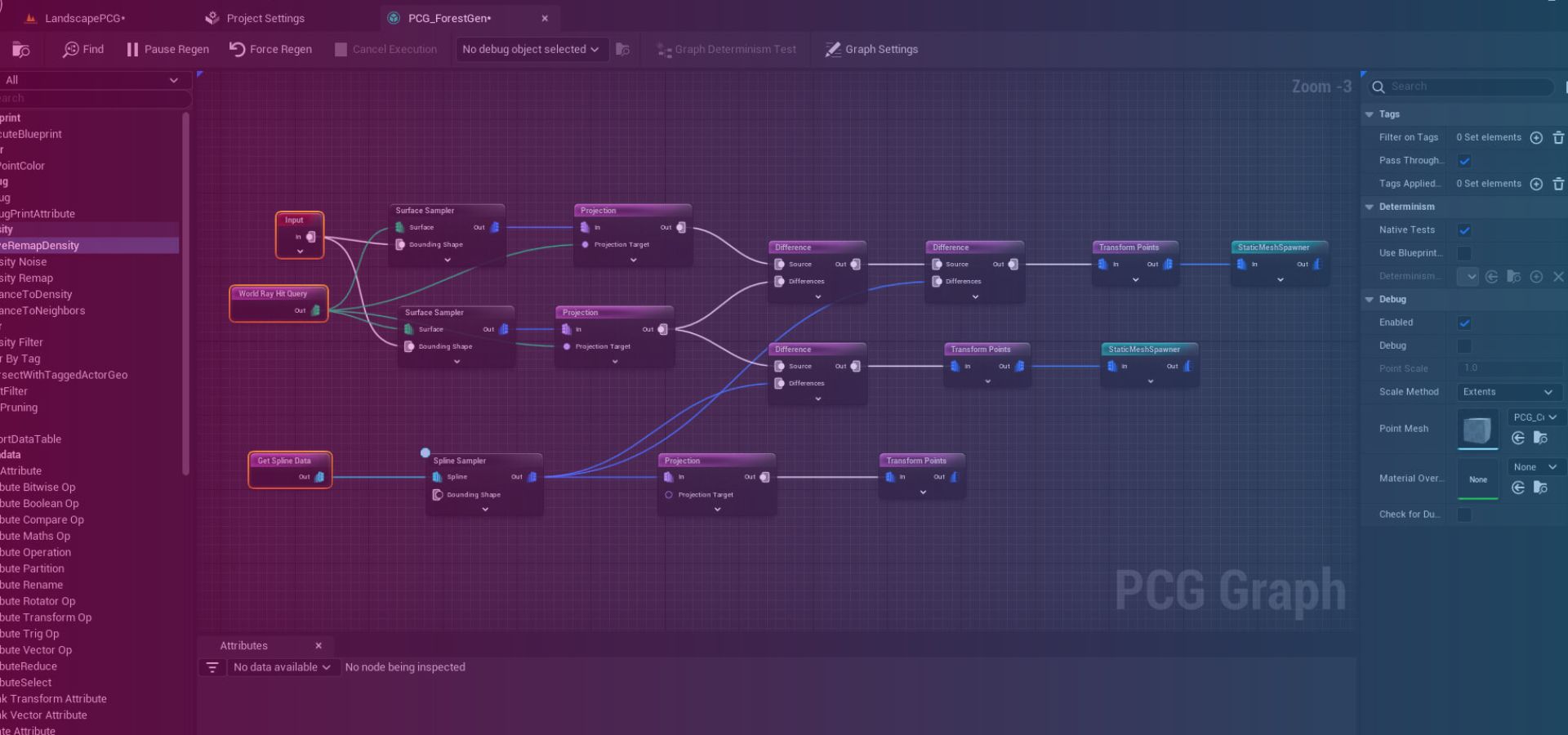The width and height of the screenshot is (1568, 735).
Task: Disable Native Tests under Determinism
Action: tap(1465, 229)
